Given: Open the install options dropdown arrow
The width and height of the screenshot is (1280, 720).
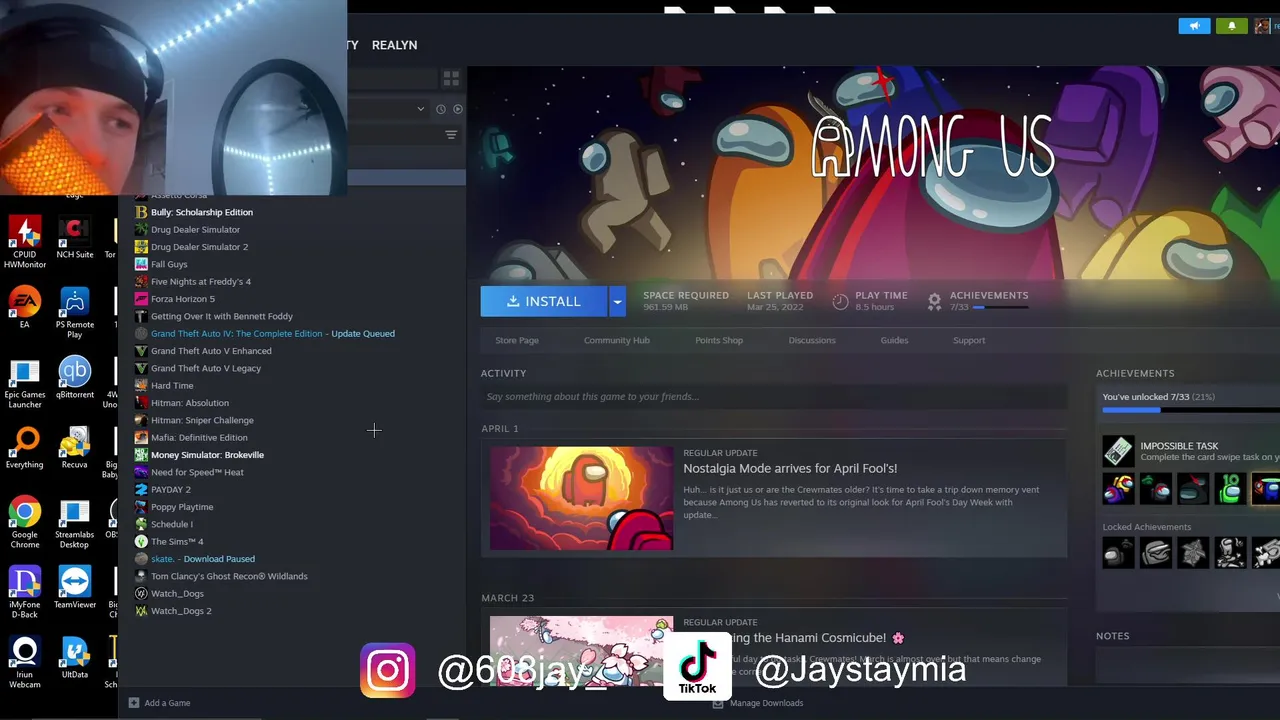Looking at the screenshot, I should tap(617, 301).
